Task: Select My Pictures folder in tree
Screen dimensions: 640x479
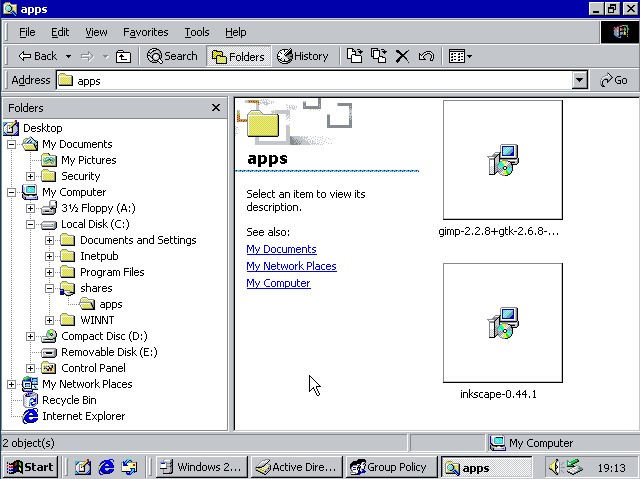Action: coord(89,160)
